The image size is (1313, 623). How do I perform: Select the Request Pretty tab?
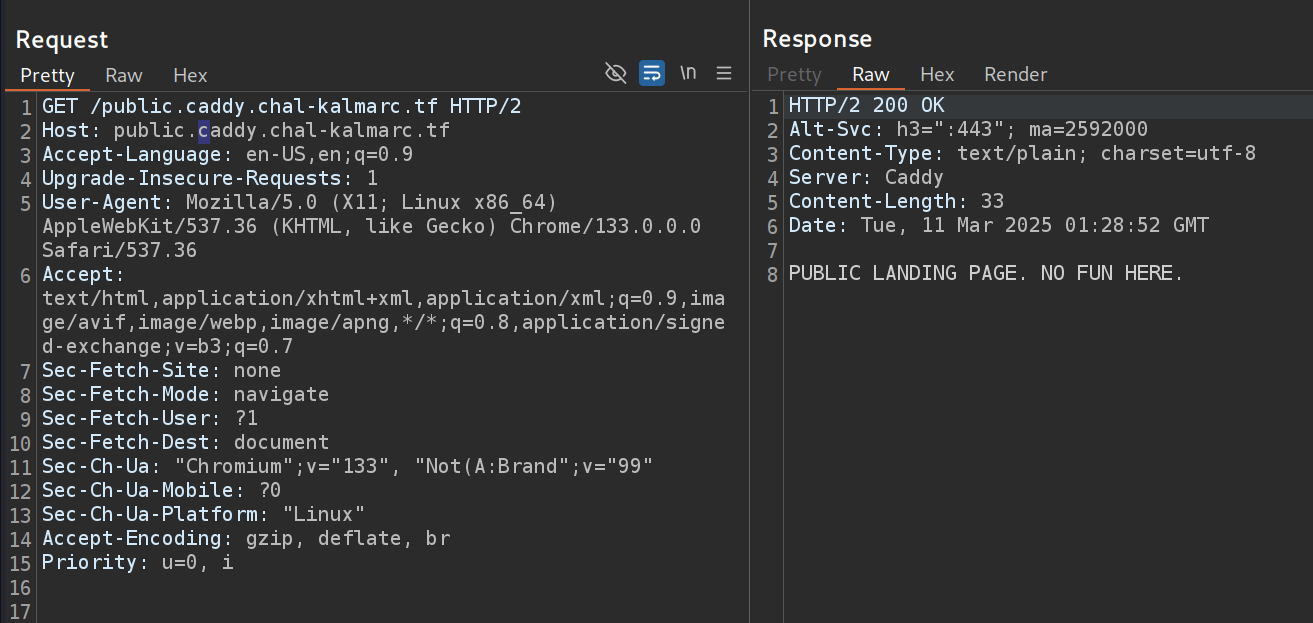[x=48, y=75]
